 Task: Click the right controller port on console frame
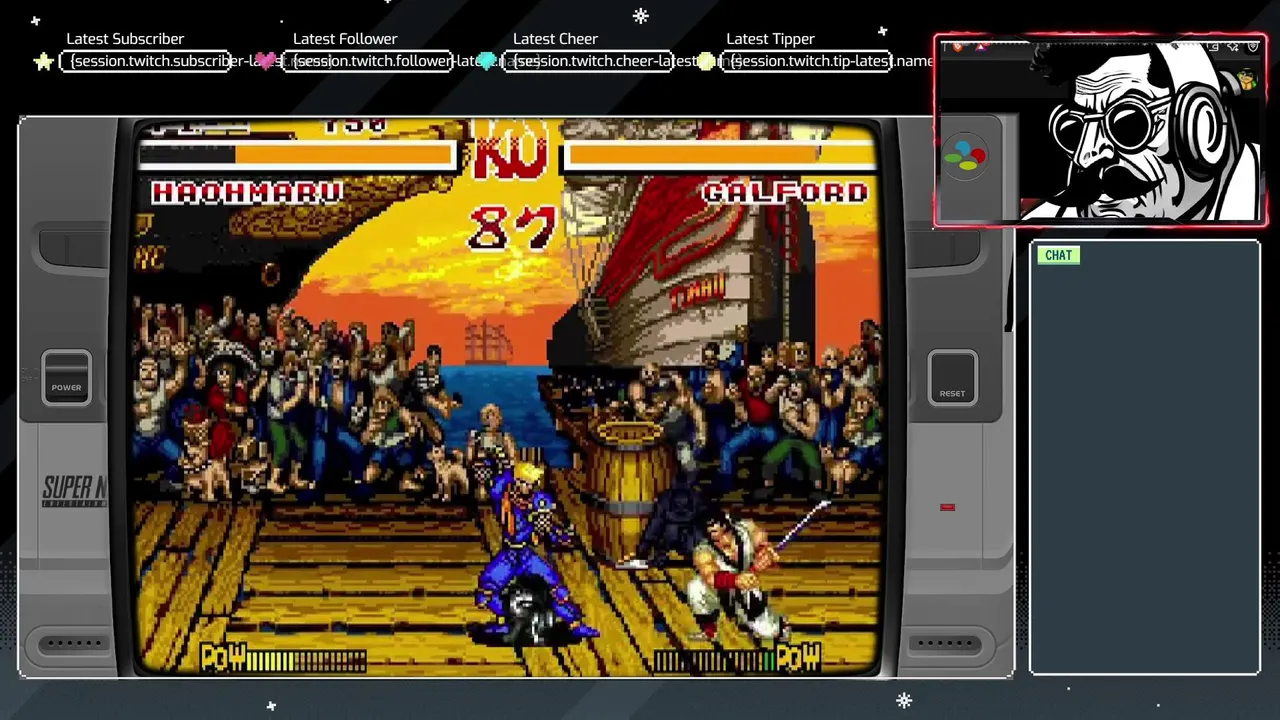click(944, 644)
